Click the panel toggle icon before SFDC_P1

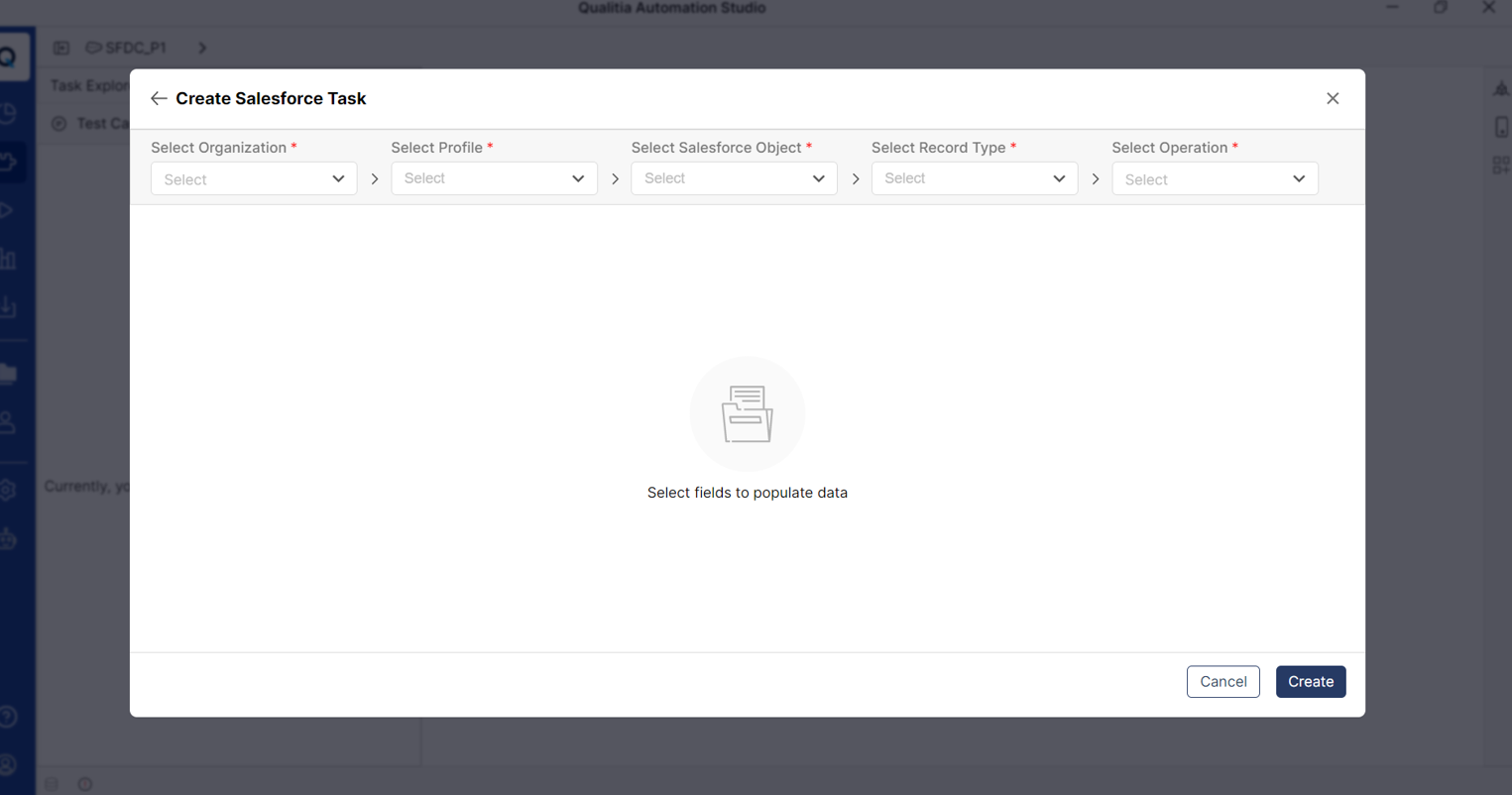[x=61, y=48]
